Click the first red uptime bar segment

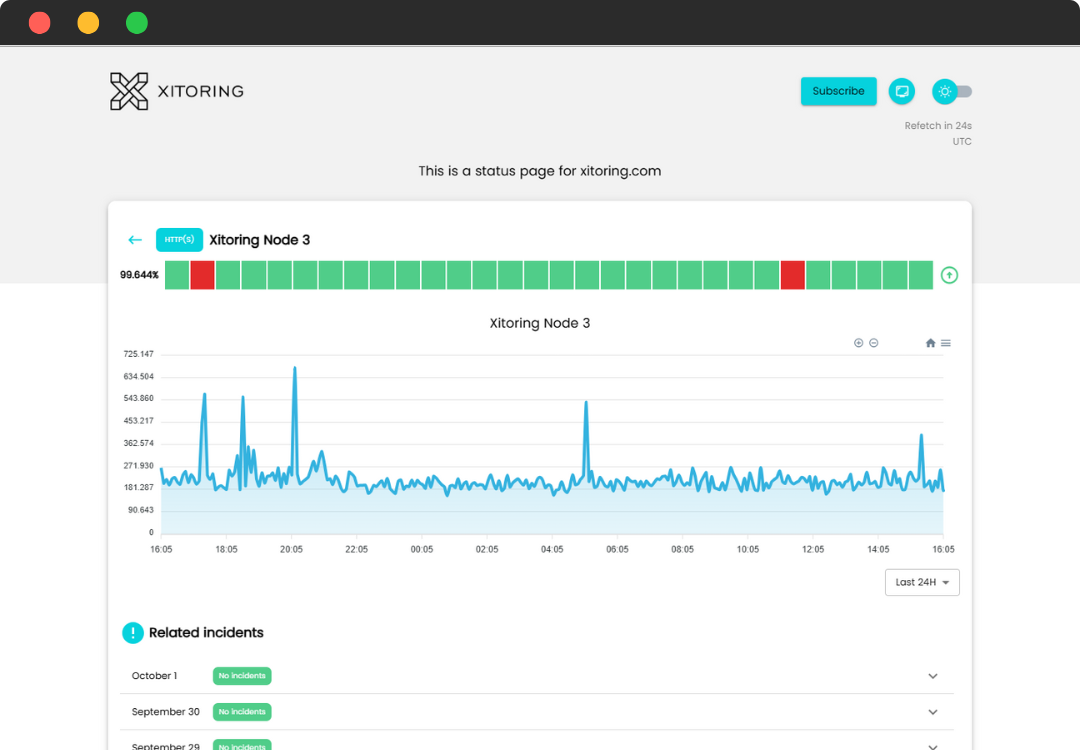tap(202, 275)
